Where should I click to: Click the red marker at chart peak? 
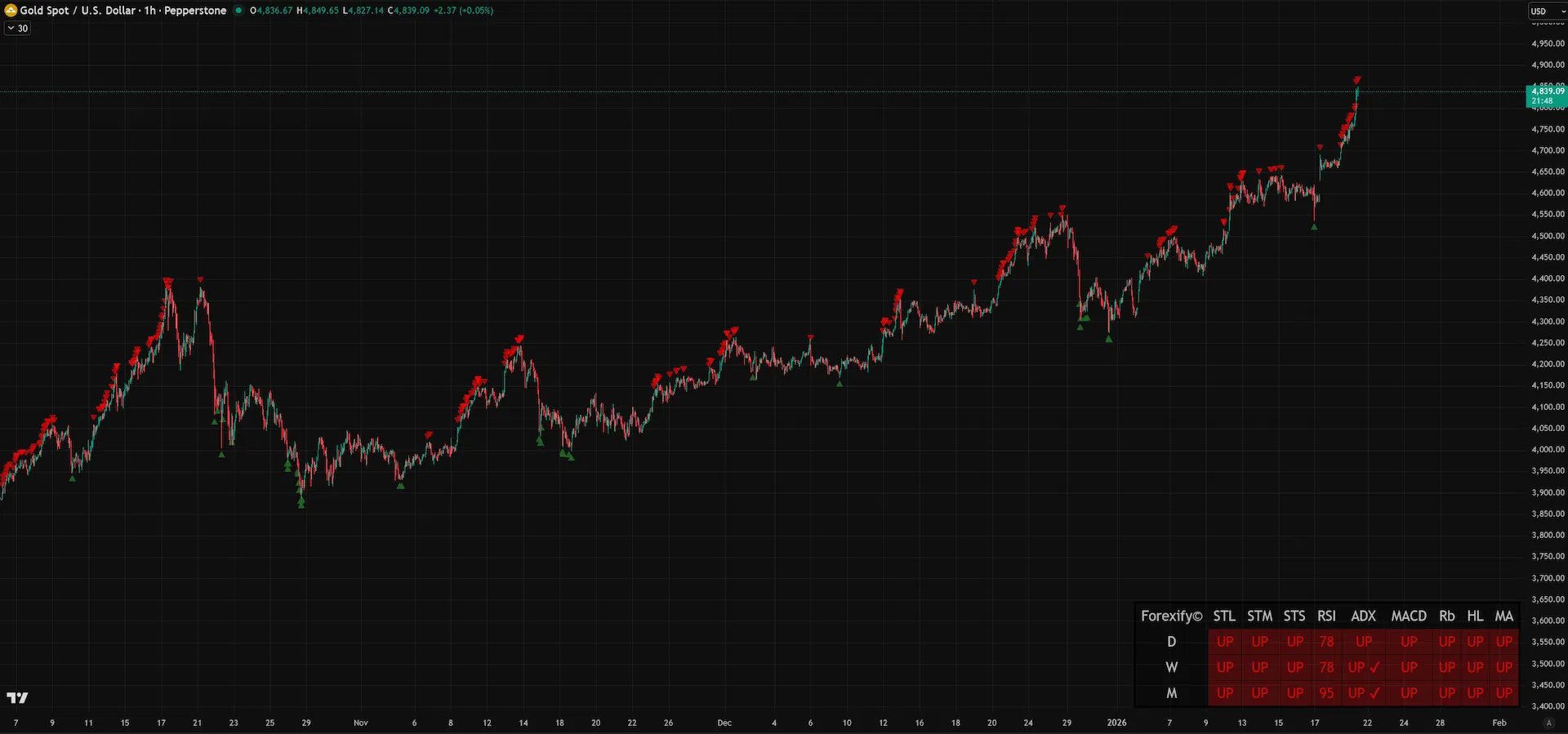pyautogui.click(x=1356, y=80)
